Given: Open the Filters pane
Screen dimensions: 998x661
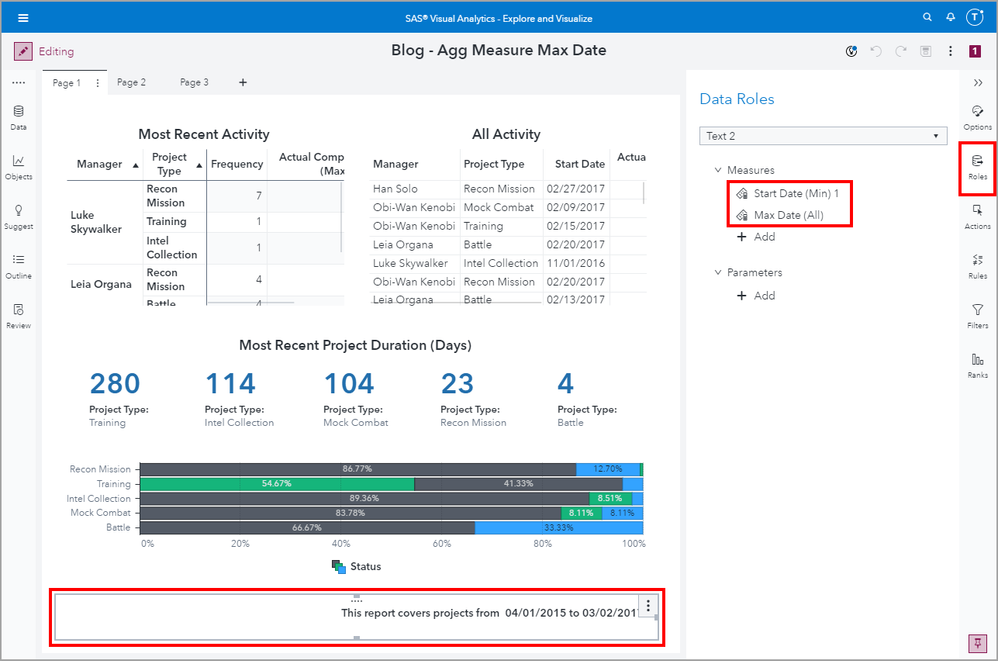Looking at the screenshot, I should point(977,315).
